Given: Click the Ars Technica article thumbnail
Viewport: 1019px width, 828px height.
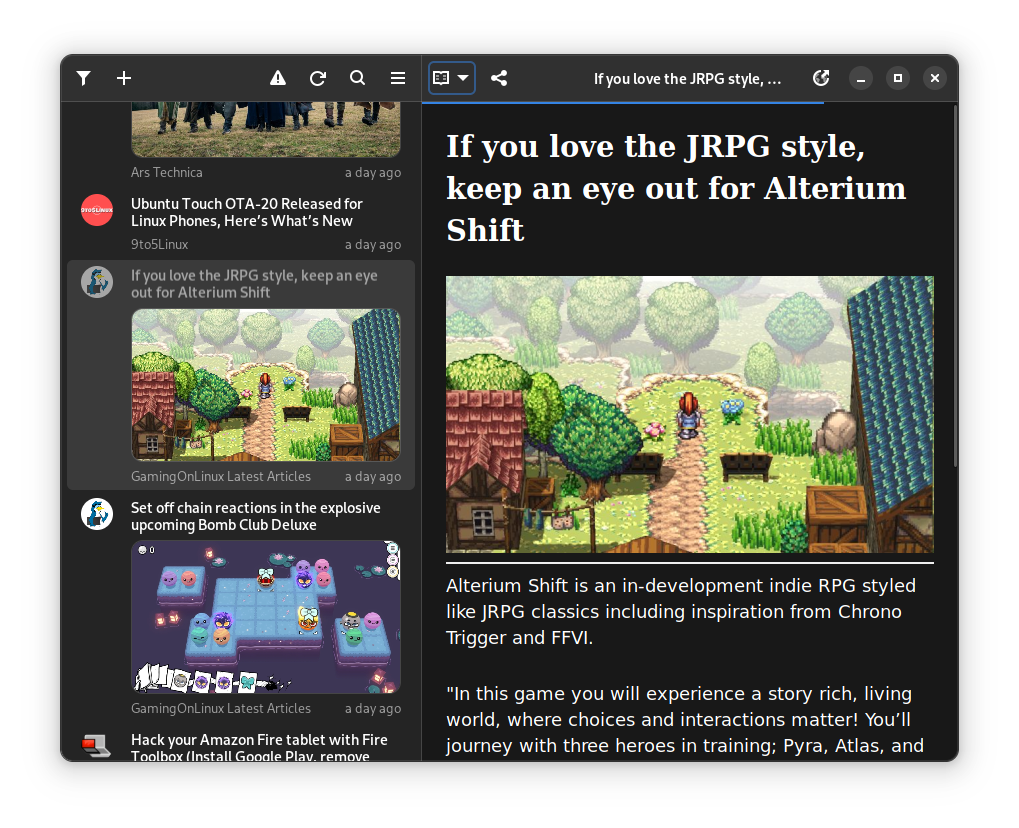Looking at the screenshot, I should point(266,129).
